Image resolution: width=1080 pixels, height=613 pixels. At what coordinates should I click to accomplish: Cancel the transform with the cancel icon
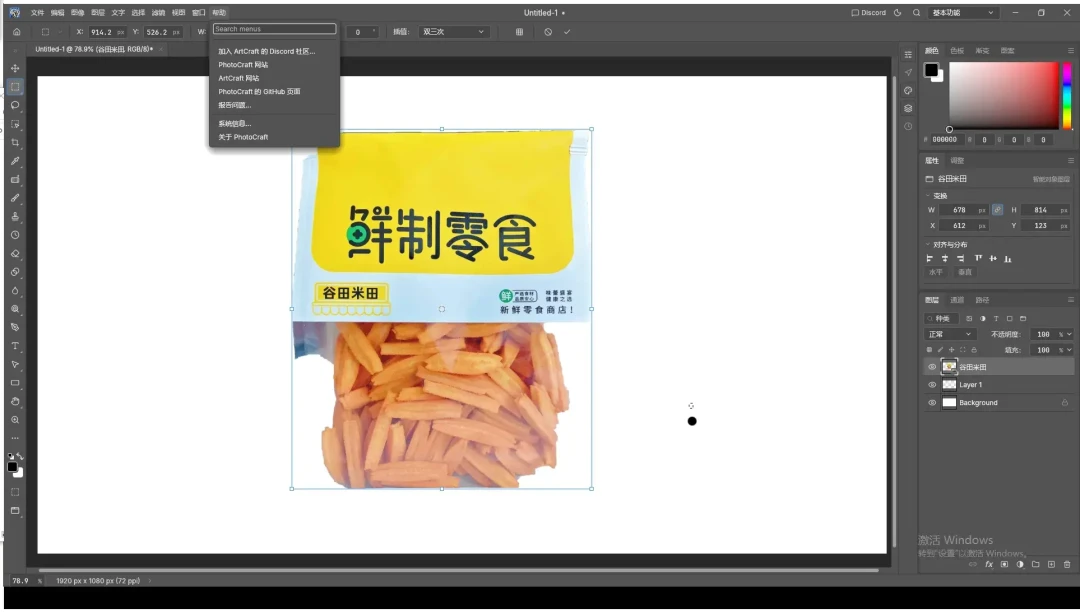click(x=548, y=32)
